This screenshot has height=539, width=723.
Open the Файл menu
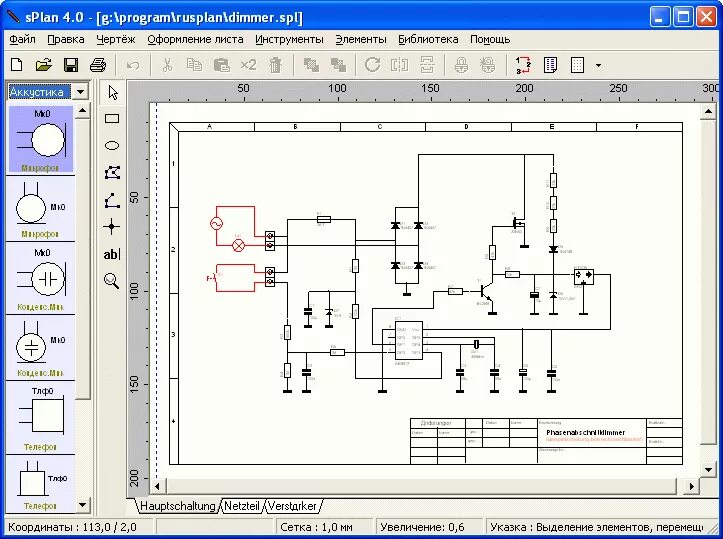(22, 39)
